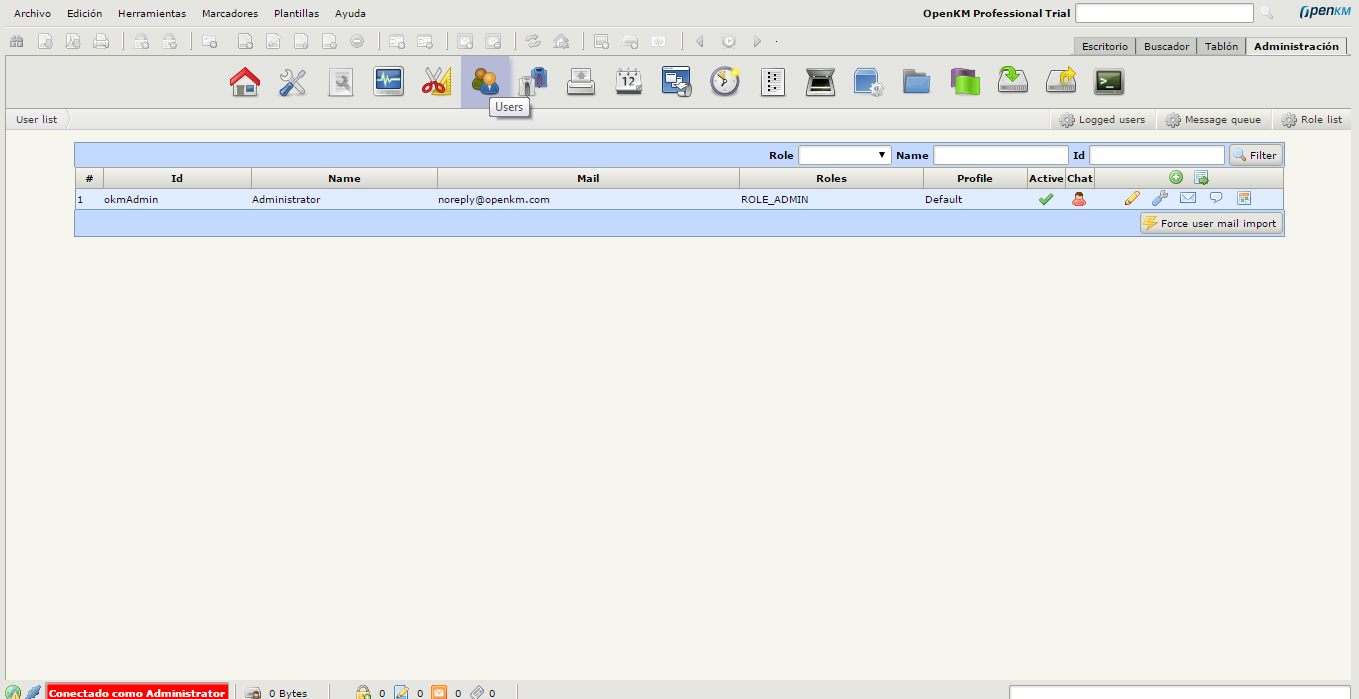Click the calendar icon showing 12
Viewport: 1359px width, 699px height.
click(629, 81)
